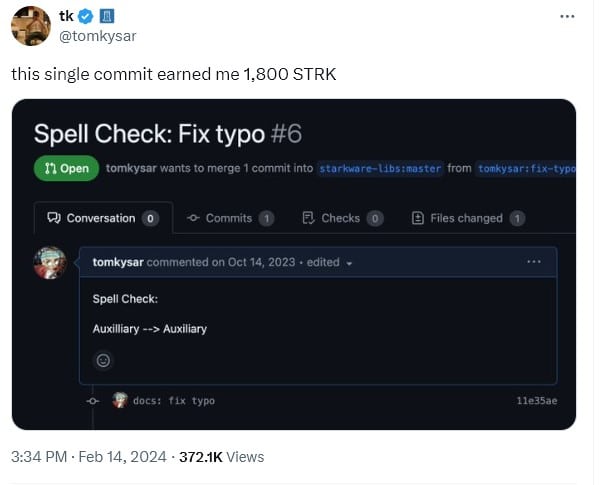Open the tomkysar:fix-typo branch link

(x=526, y=168)
